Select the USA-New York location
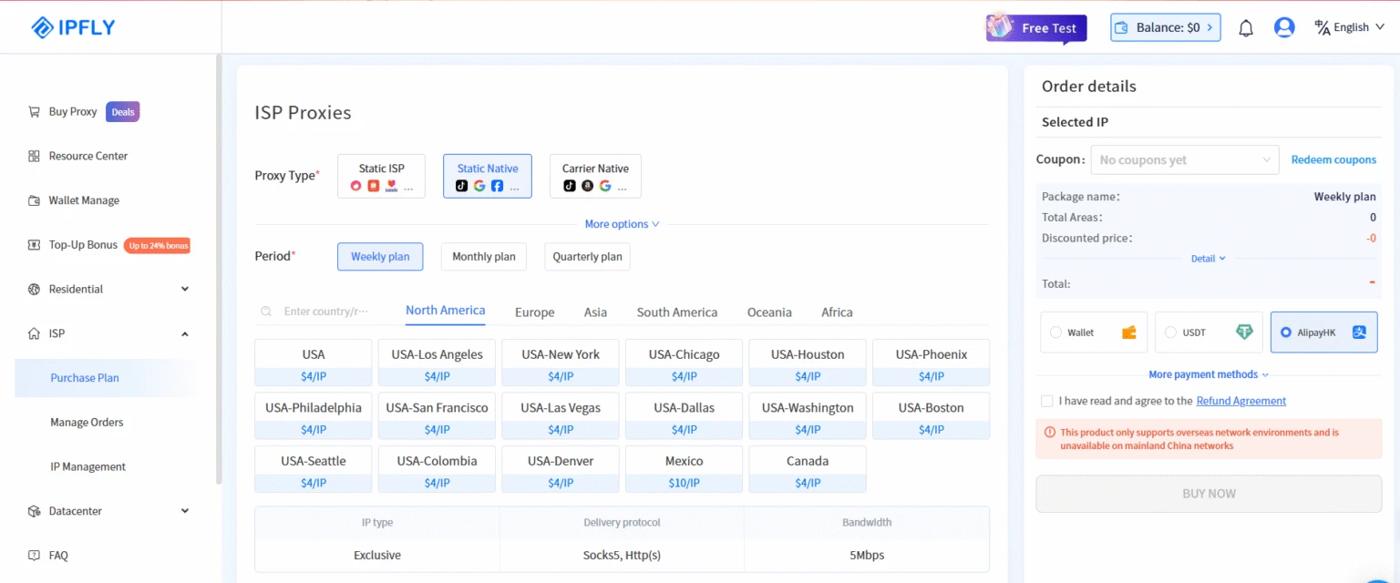The width and height of the screenshot is (1400, 583). (560, 363)
